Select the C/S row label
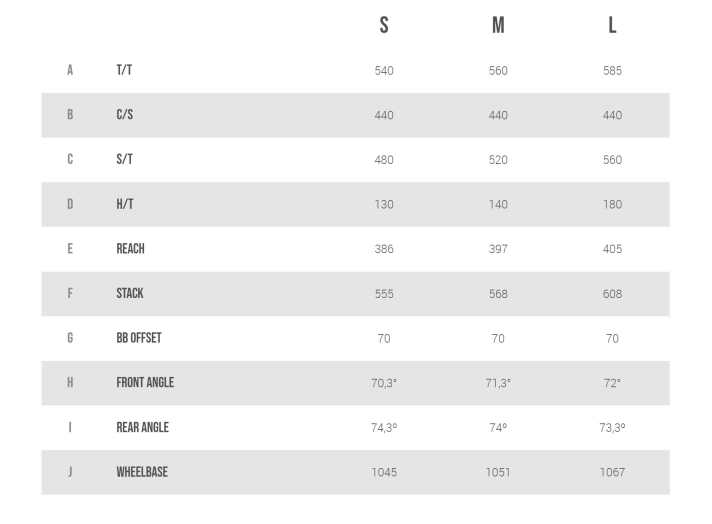The width and height of the screenshot is (712, 524). click(x=124, y=115)
